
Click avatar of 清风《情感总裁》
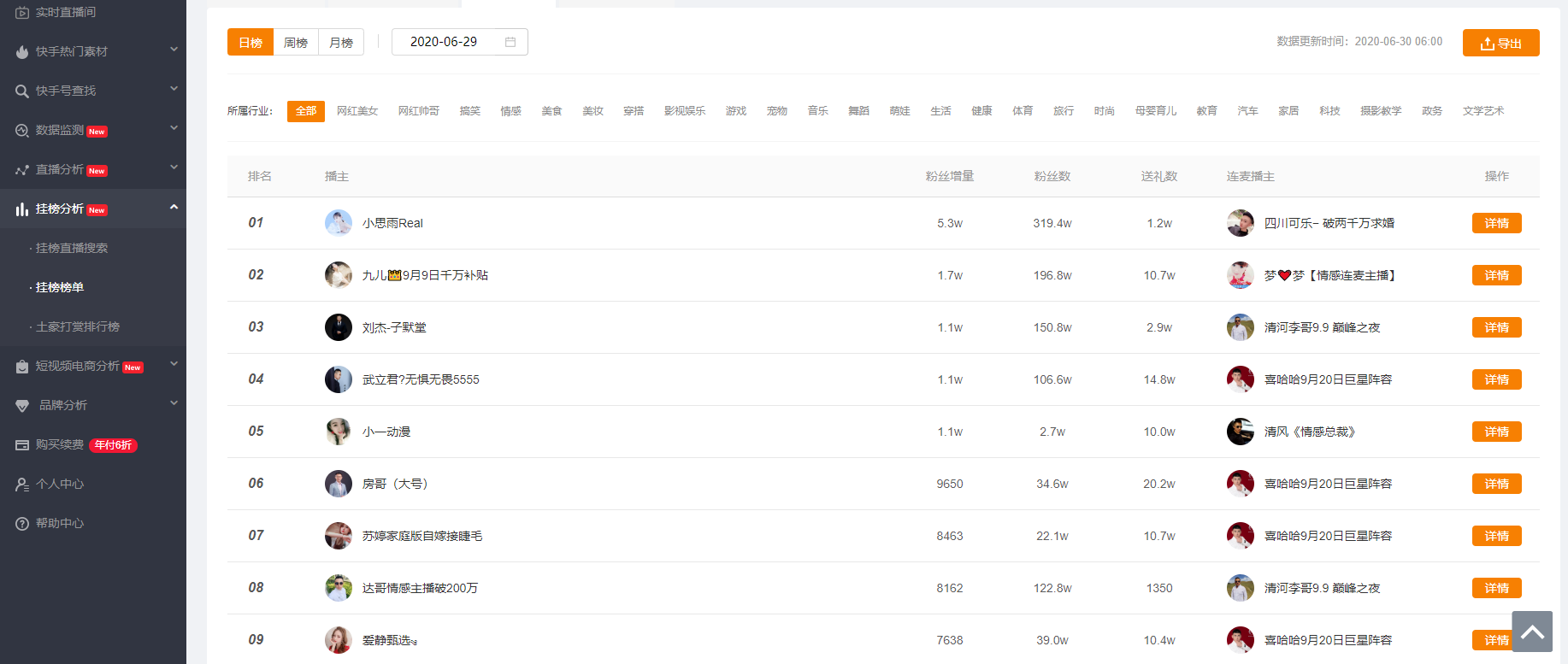[1241, 432]
